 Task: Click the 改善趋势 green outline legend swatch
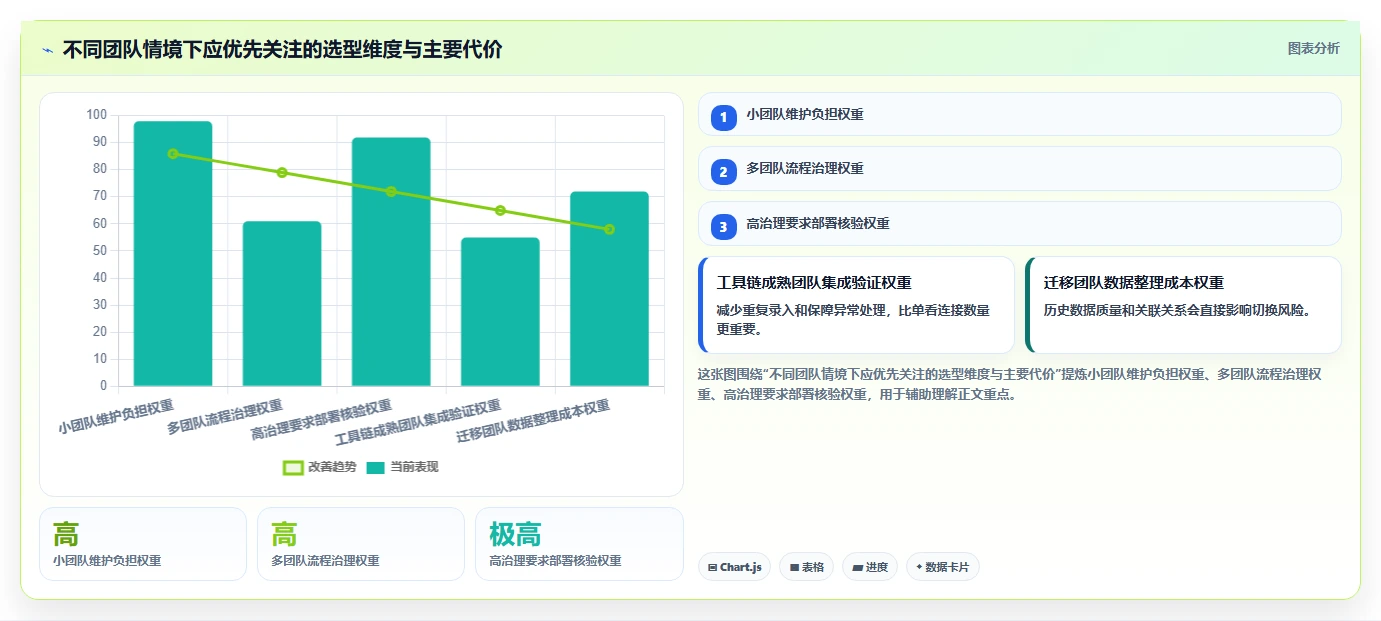[293, 467]
